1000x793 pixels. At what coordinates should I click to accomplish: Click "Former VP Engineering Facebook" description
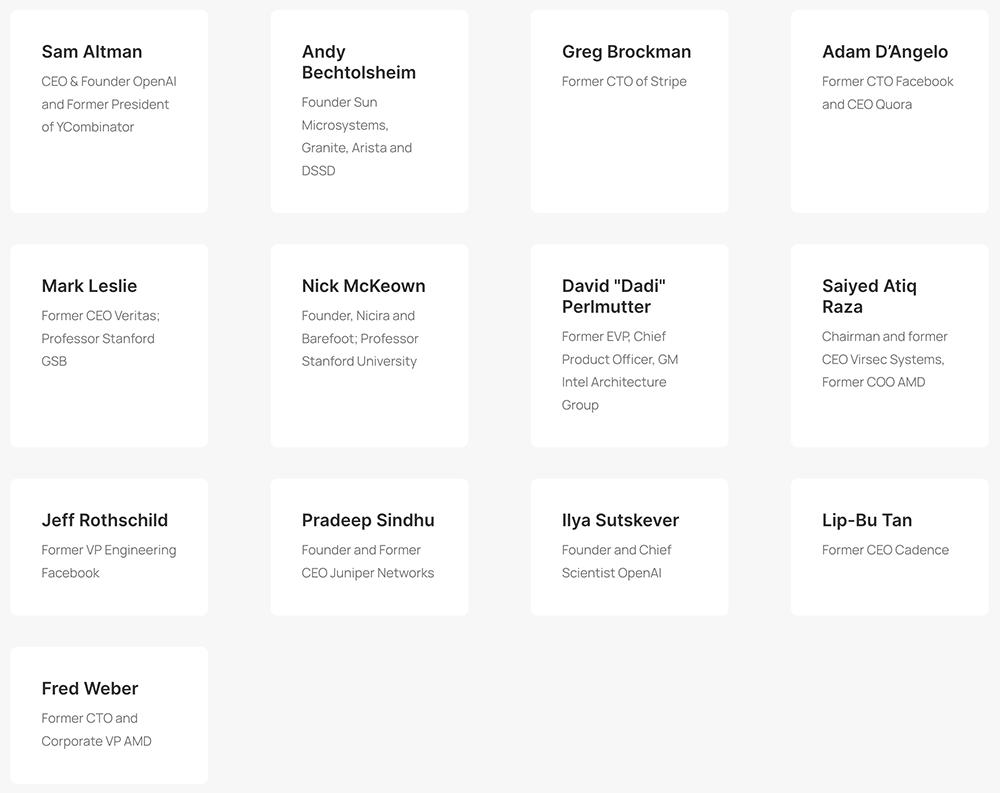(x=109, y=561)
